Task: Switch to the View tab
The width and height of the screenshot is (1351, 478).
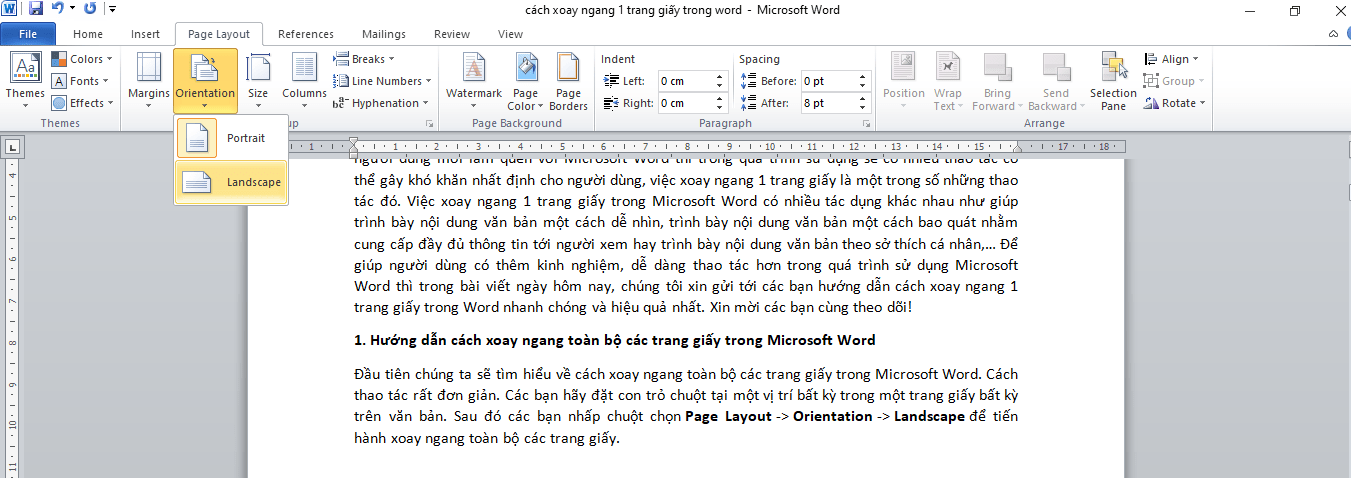Action: (x=510, y=34)
